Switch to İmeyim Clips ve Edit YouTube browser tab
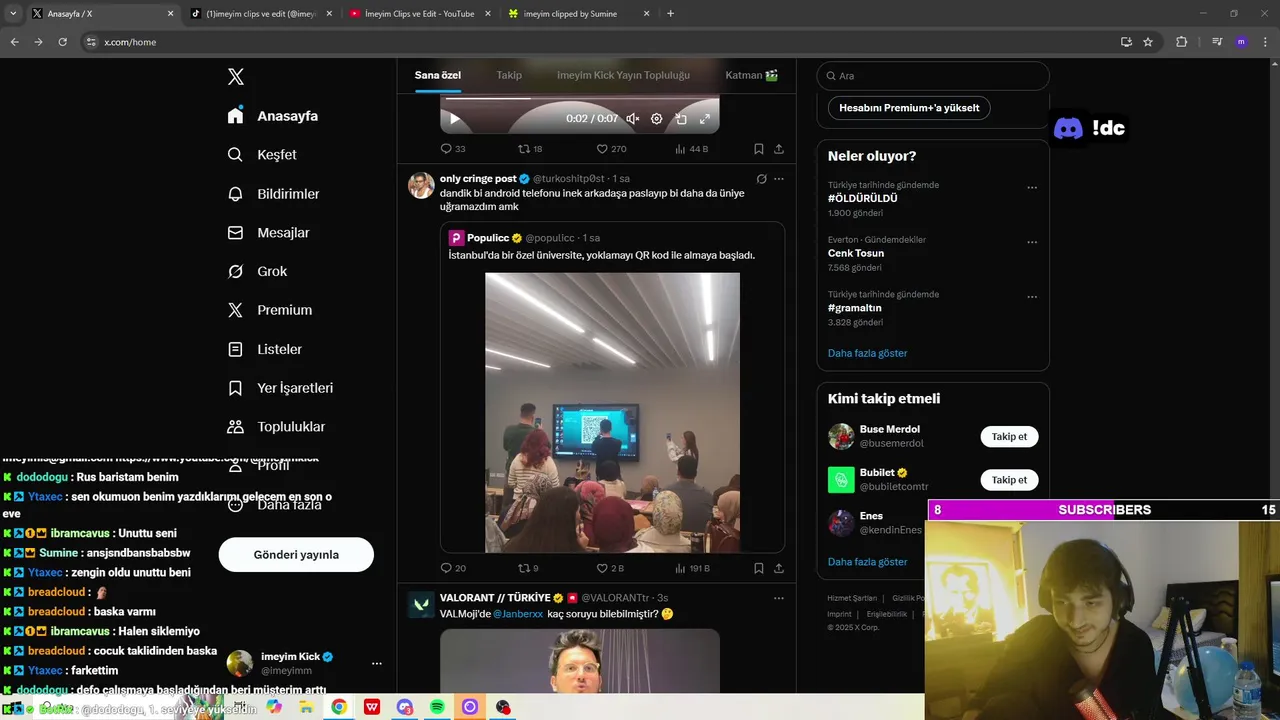 tap(418, 14)
